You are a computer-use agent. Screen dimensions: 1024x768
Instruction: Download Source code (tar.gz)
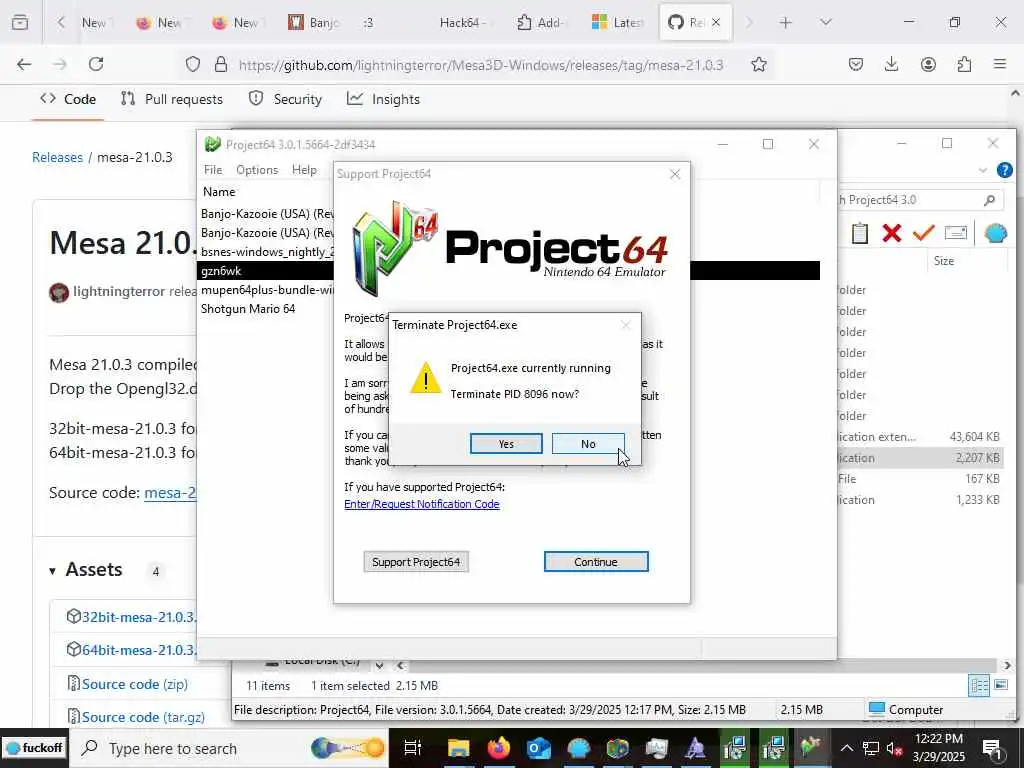[143, 717]
